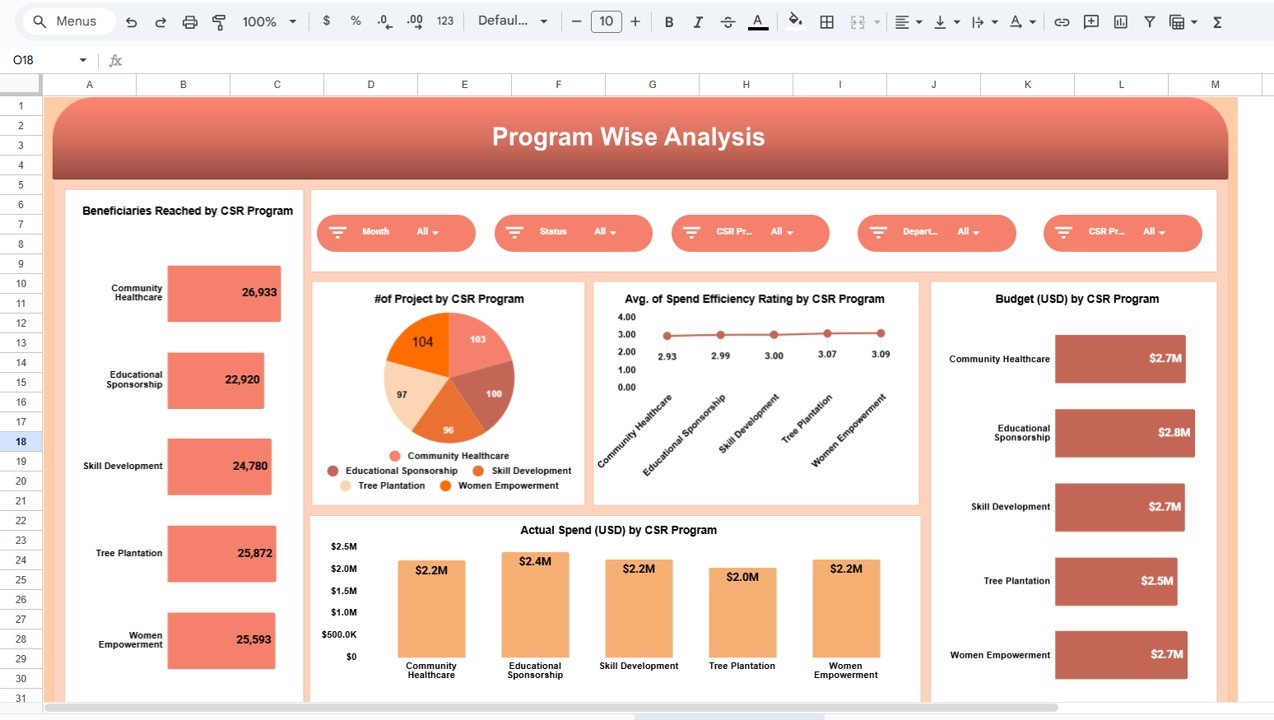Open the Default font family dropdown
This screenshot has width=1274, height=720.
coord(513,21)
